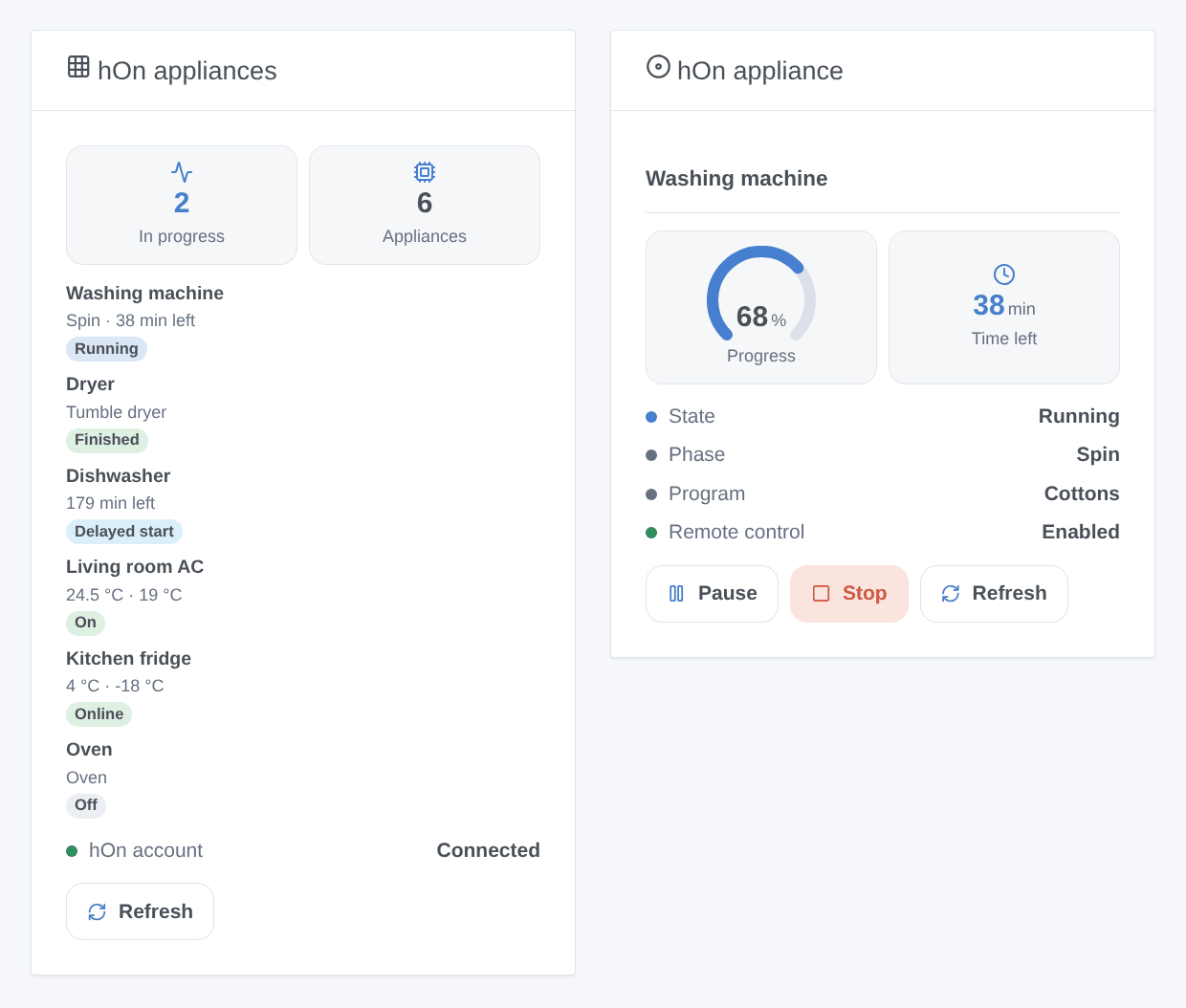Click the hOn appliances card title
Screen dimensions: 1186x1008
187,71
